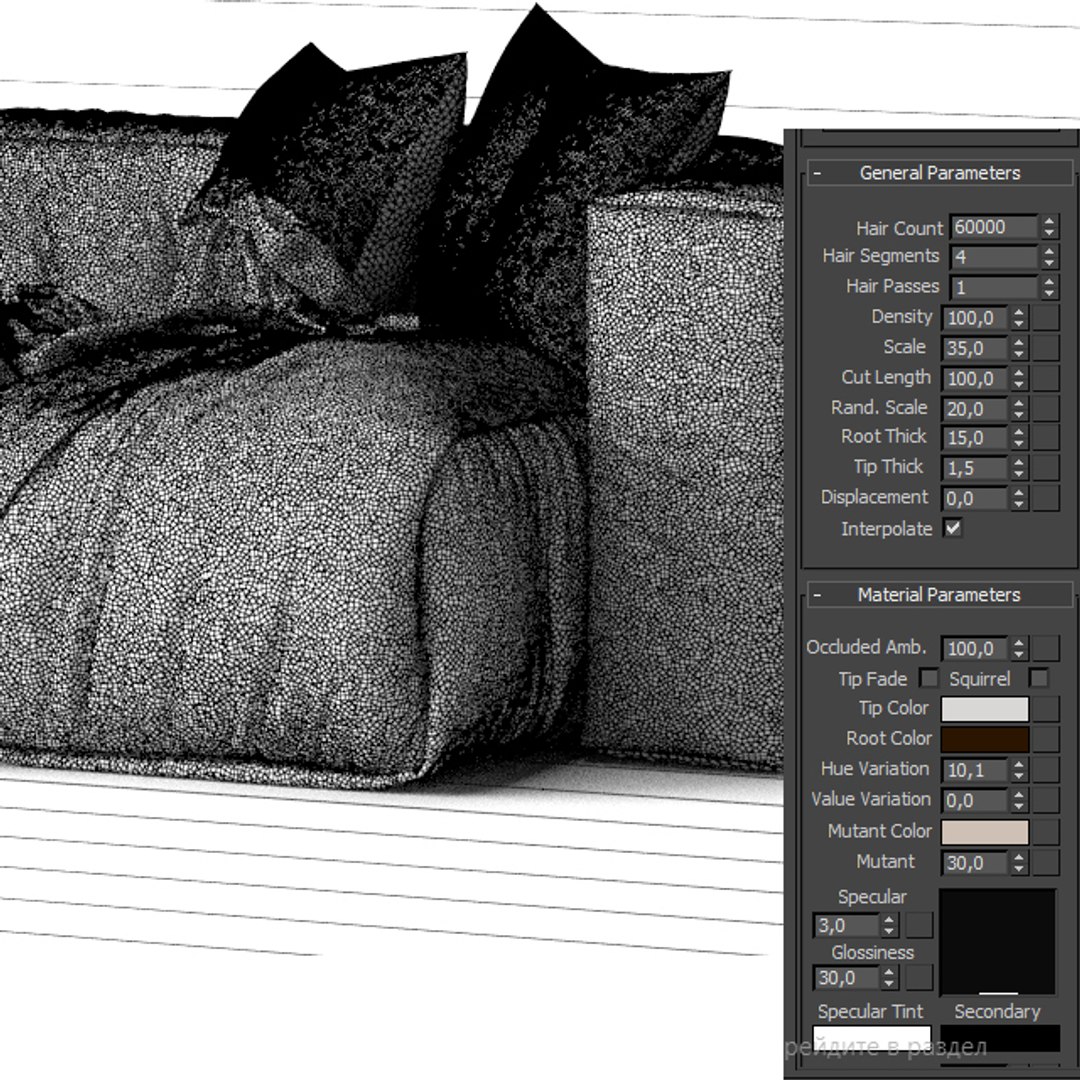Open the Specular Tint white swatch
Screen dimensions: 1080x1080
click(872, 1039)
